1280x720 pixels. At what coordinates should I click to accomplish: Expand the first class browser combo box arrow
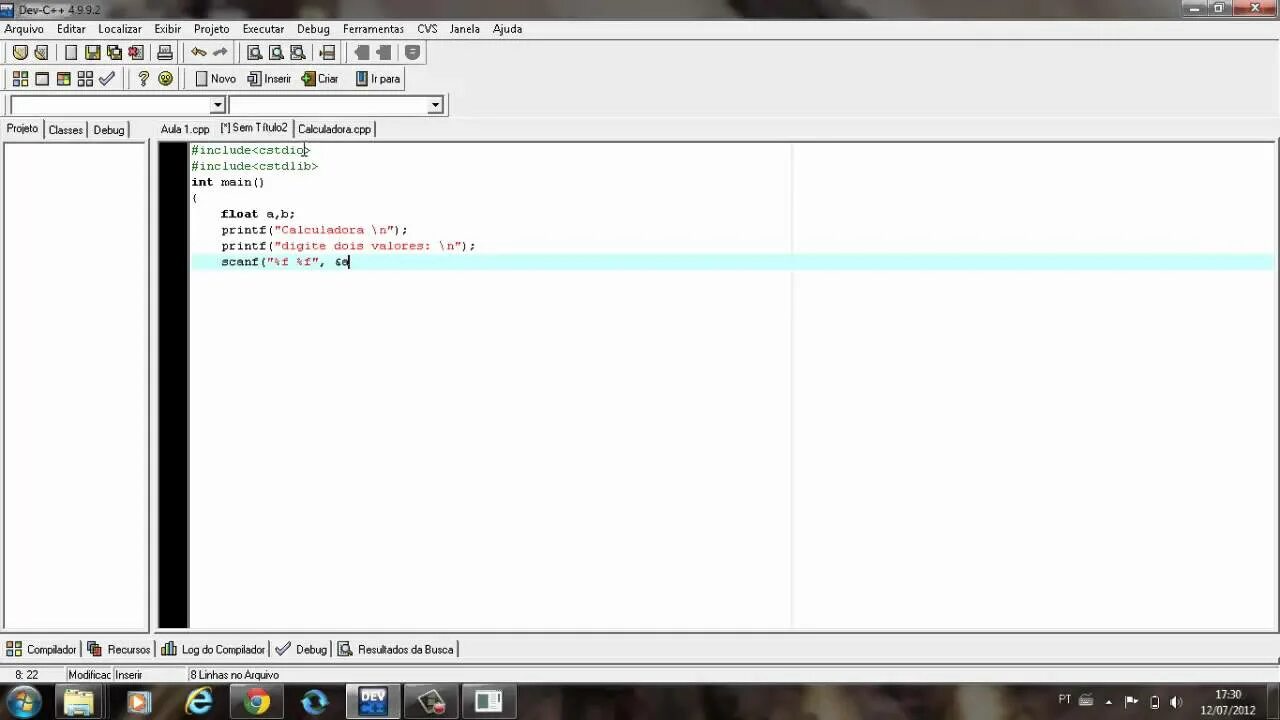[217, 105]
